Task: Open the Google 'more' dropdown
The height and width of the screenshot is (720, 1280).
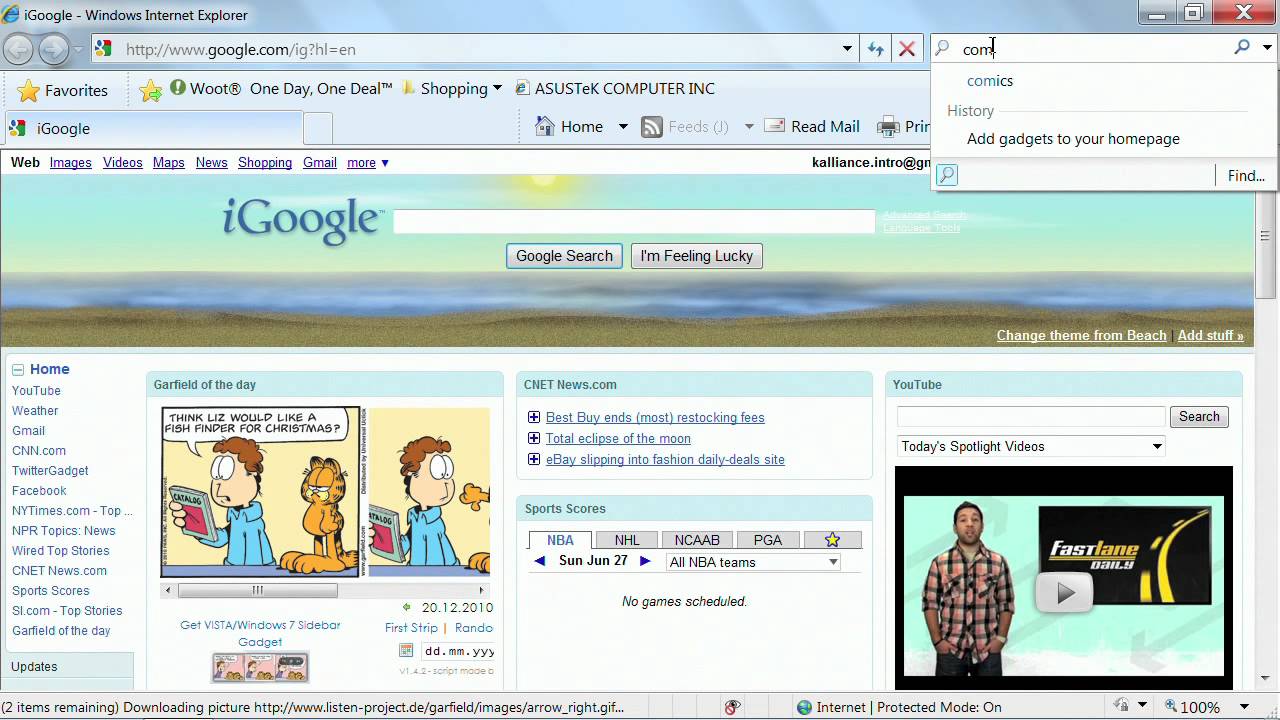Action: pyautogui.click(x=368, y=163)
